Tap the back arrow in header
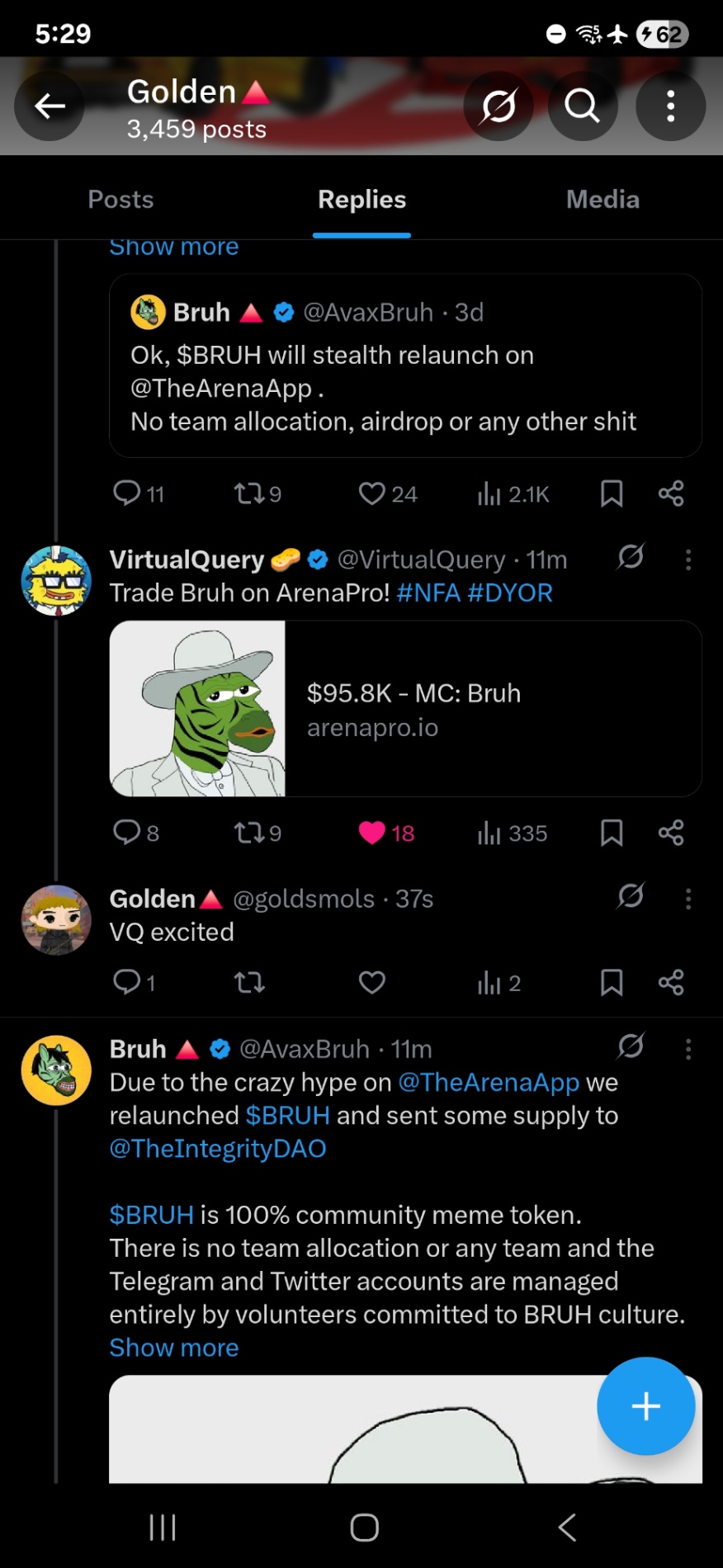The height and width of the screenshot is (1568, 723). [50, 106]
